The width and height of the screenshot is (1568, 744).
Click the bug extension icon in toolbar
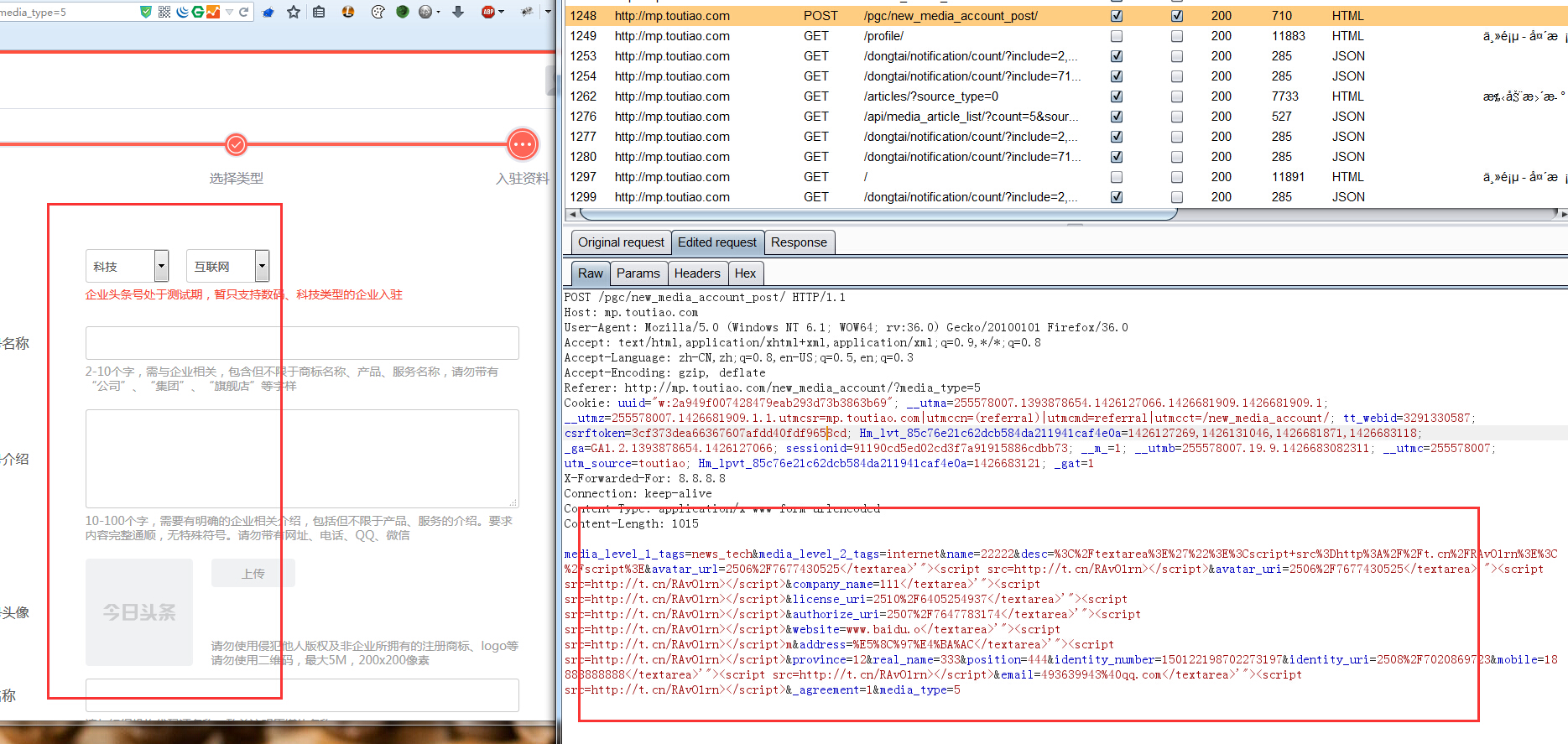(x=527, y=12)
